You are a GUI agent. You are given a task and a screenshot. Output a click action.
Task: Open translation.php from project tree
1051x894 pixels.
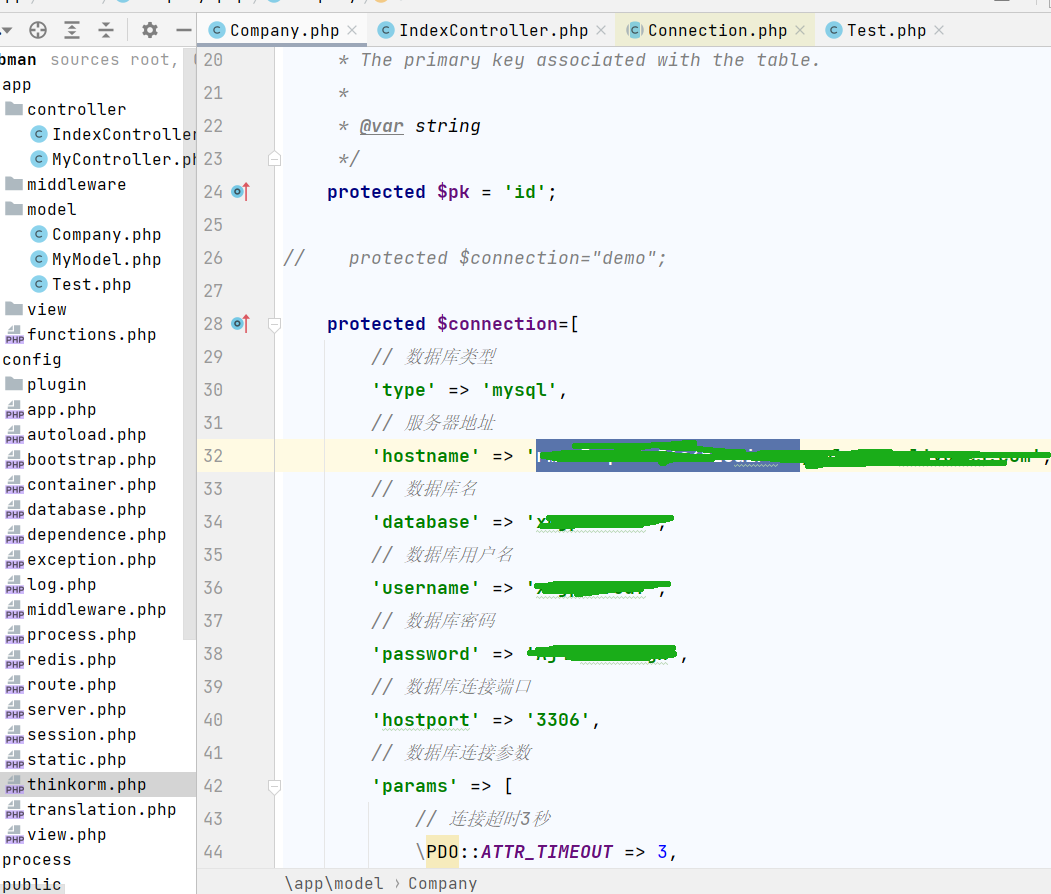[x=101, y=810]
